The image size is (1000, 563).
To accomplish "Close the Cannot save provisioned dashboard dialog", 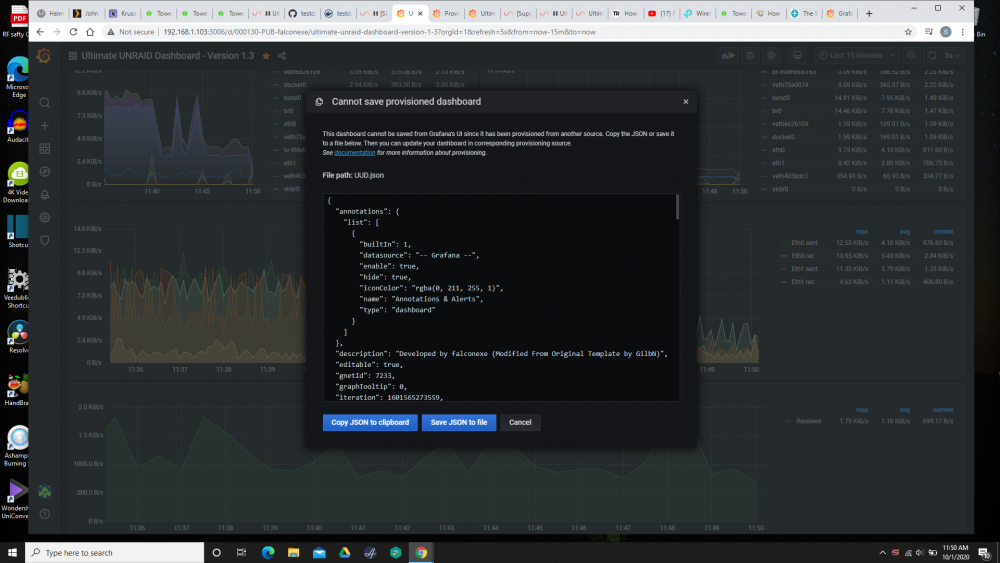I will click(686, 101).
